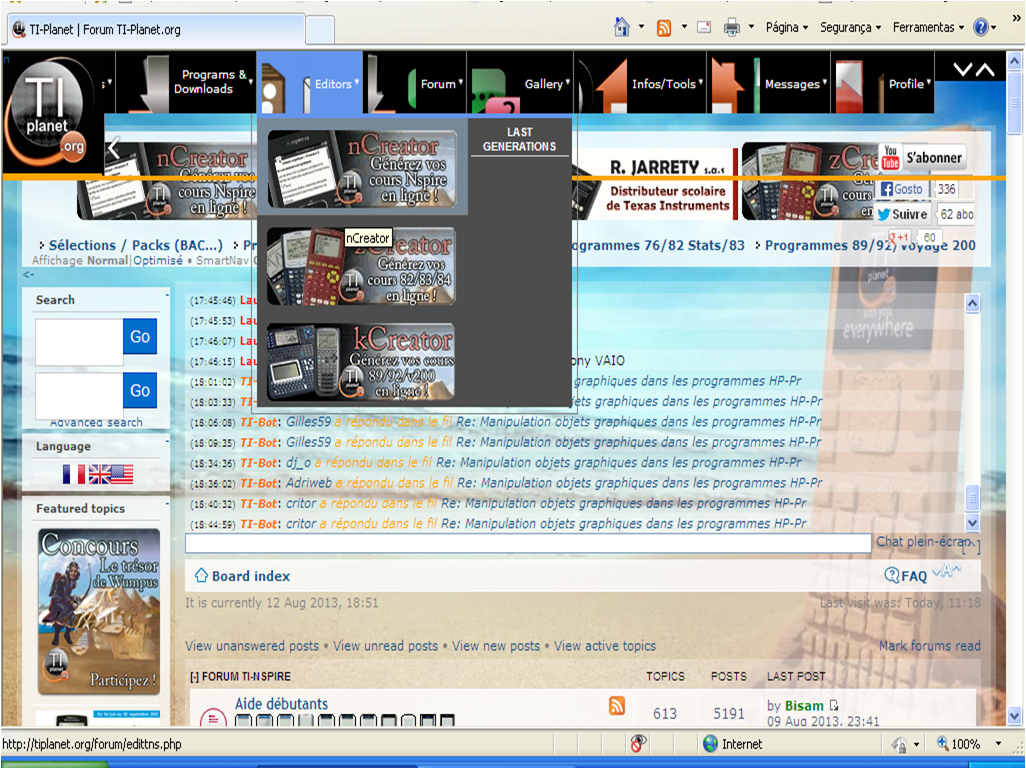
Task: Open the Editors menu
Action: click(310, 83)
